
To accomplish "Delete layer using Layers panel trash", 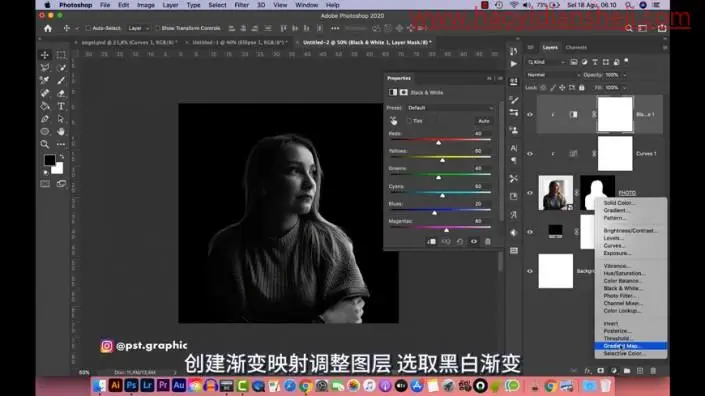I will (653, 371).
